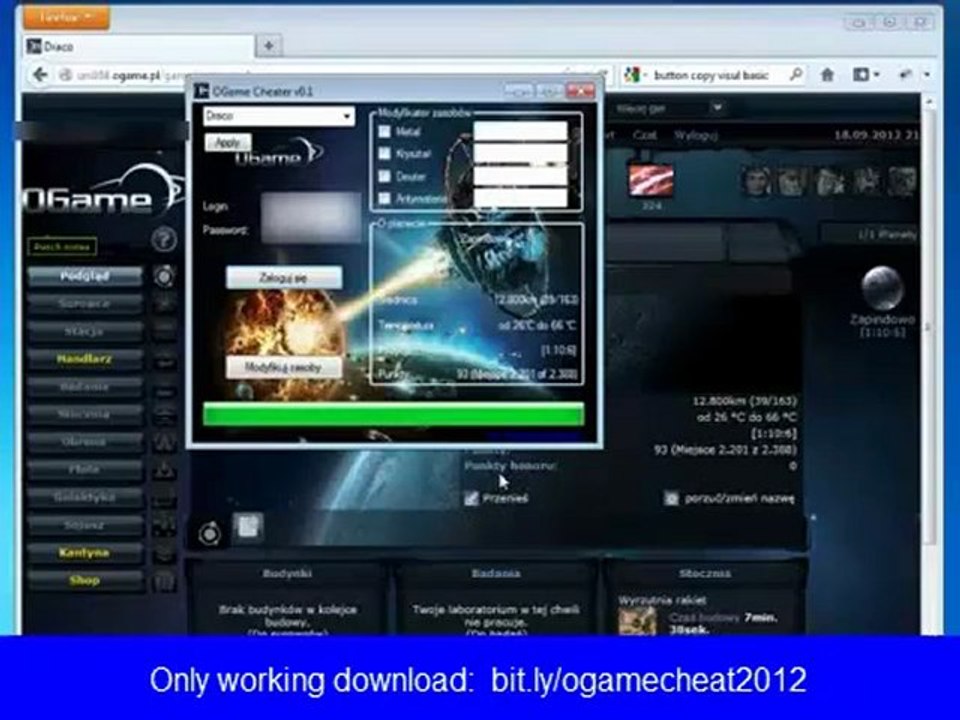Enable the Antymateria checkbox in OGame Cheater

click(384, 198)
